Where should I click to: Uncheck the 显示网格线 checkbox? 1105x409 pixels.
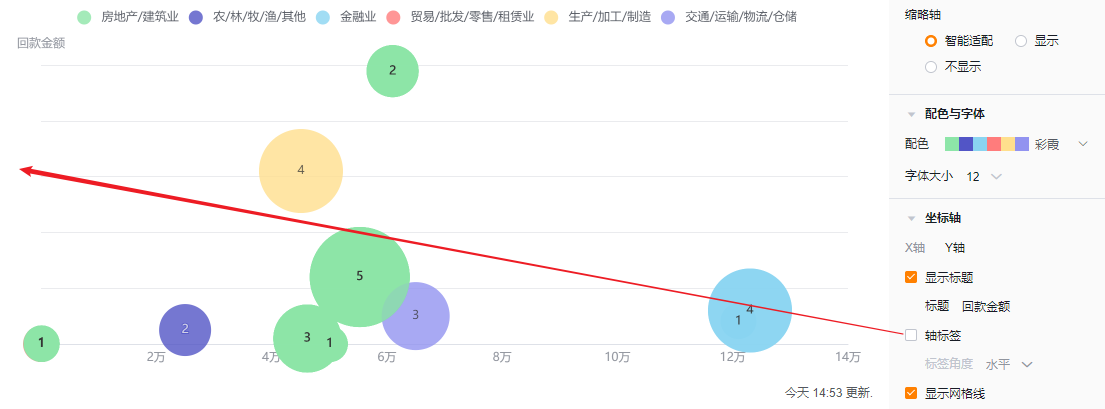click(911, 394)
